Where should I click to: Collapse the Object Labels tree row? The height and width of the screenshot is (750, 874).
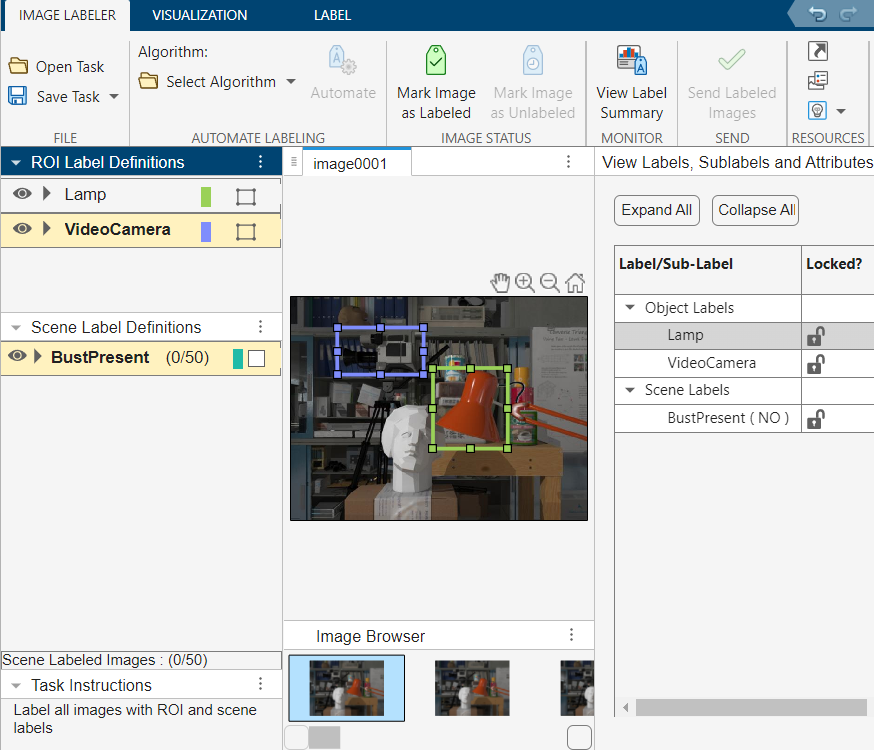630,308
